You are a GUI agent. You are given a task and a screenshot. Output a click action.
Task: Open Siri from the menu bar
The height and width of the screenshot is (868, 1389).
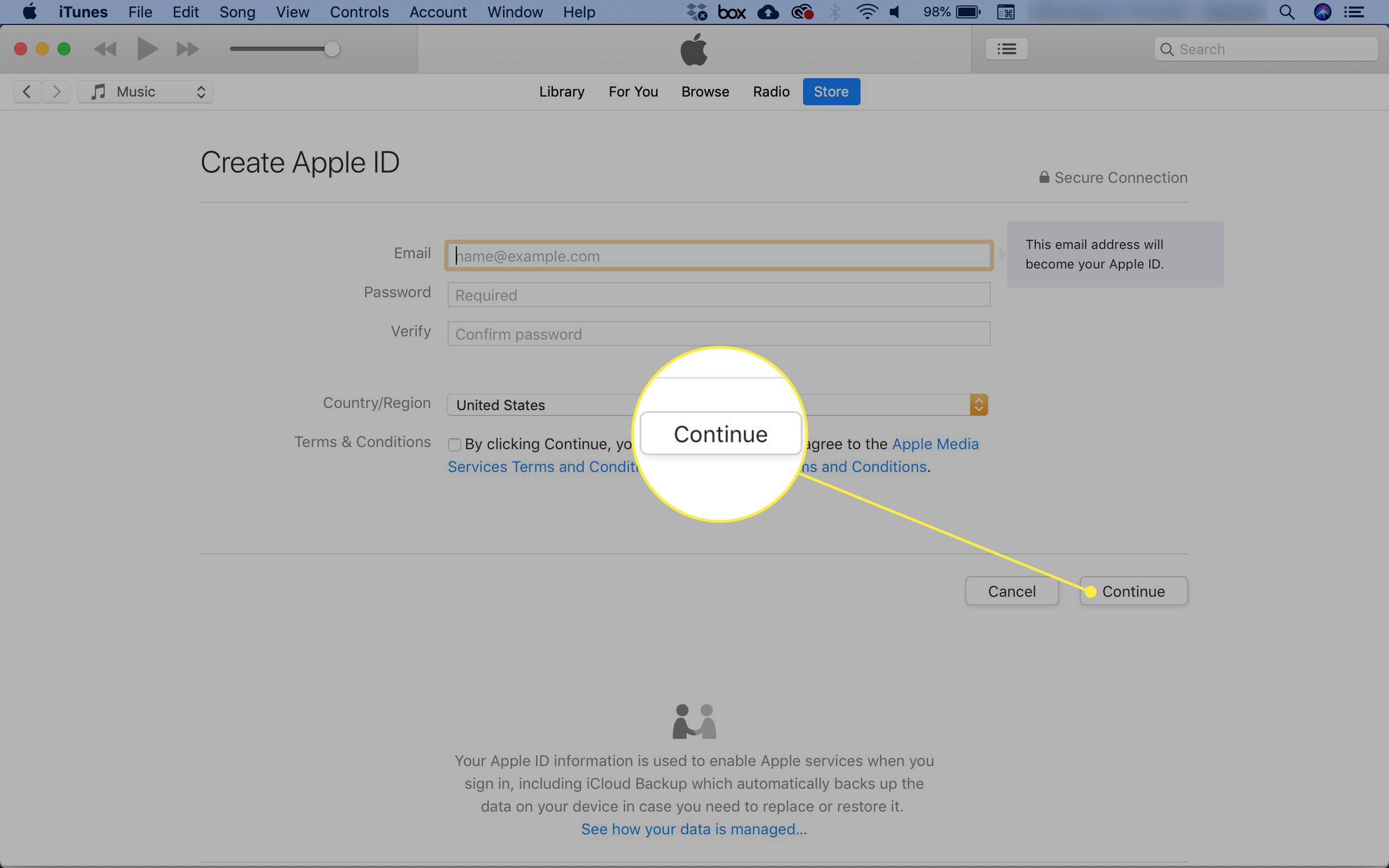1322,12
